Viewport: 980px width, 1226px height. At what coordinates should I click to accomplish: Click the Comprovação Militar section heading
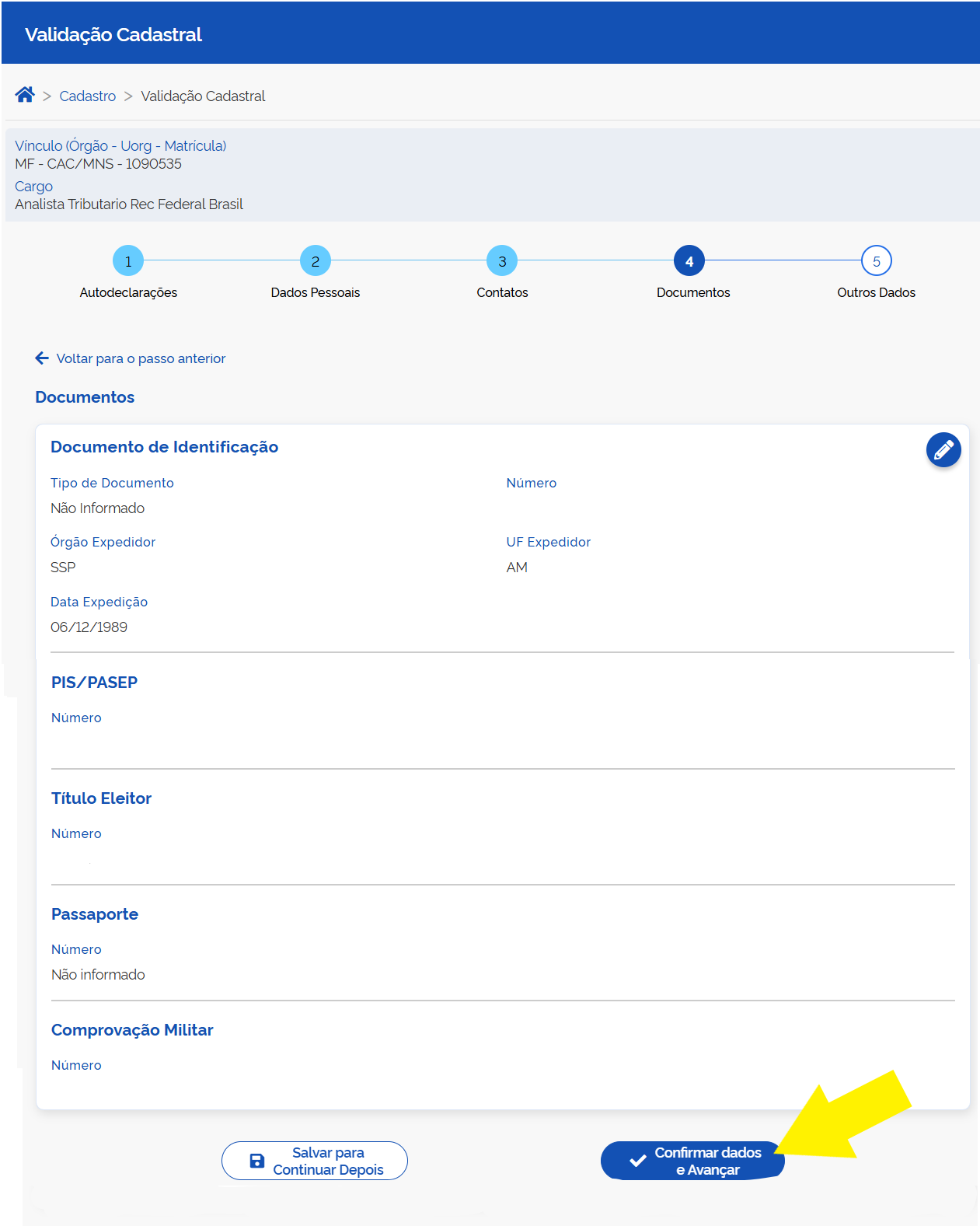132,1030
